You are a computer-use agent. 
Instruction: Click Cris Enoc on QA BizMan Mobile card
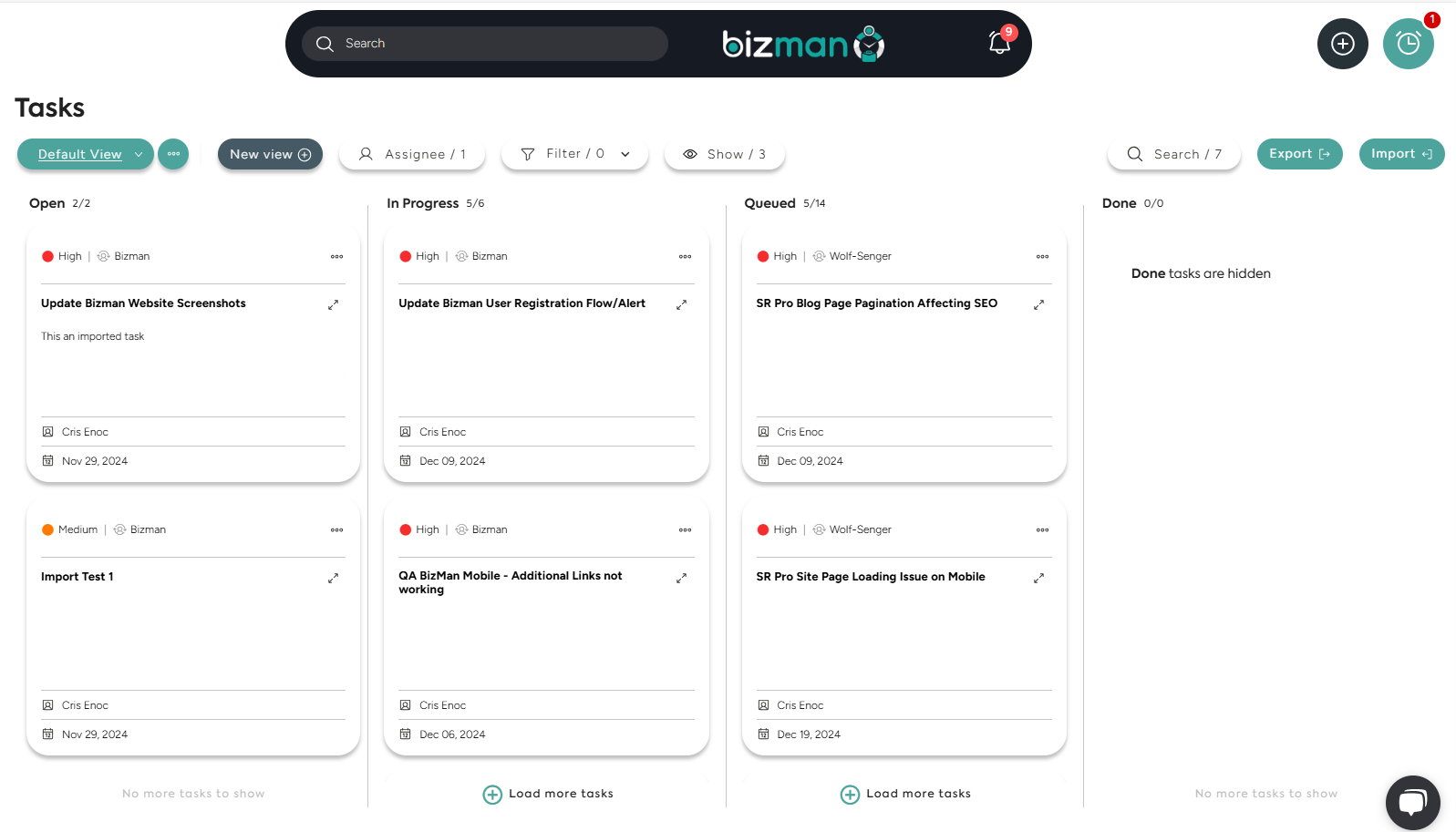(x=442, y=705)
